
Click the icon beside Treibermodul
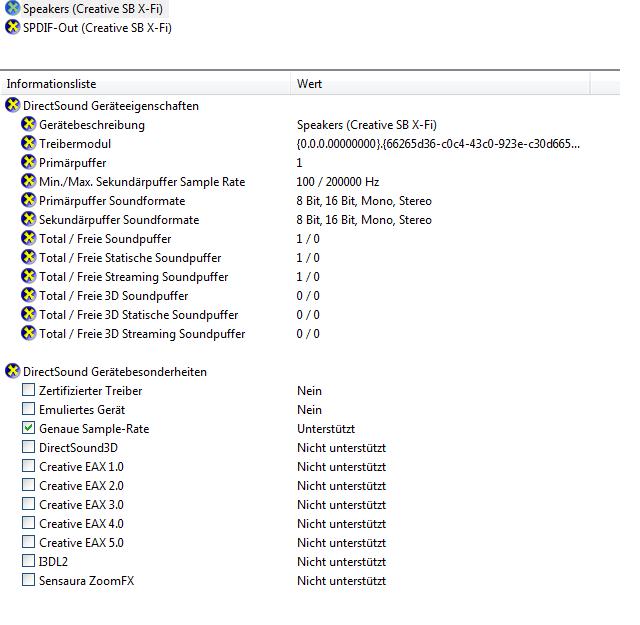29,143
